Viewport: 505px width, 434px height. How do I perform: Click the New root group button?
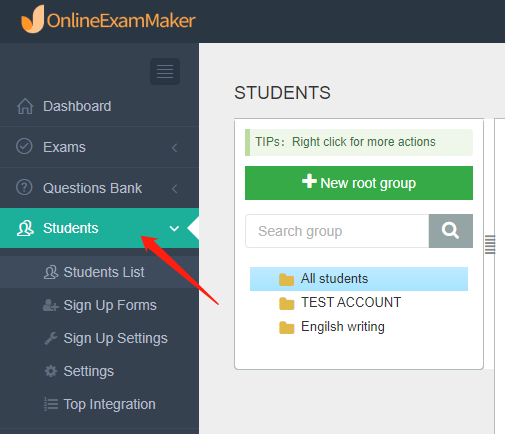(359, 183)
